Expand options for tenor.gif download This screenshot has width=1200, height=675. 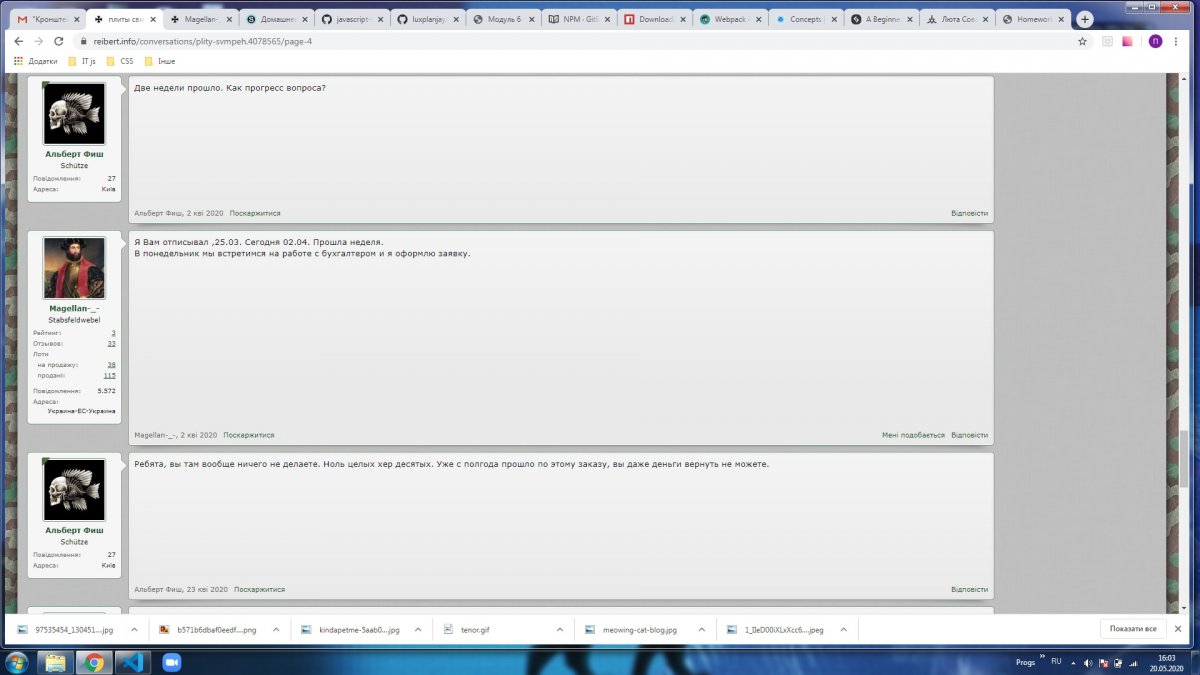click(x=562, y=630)
